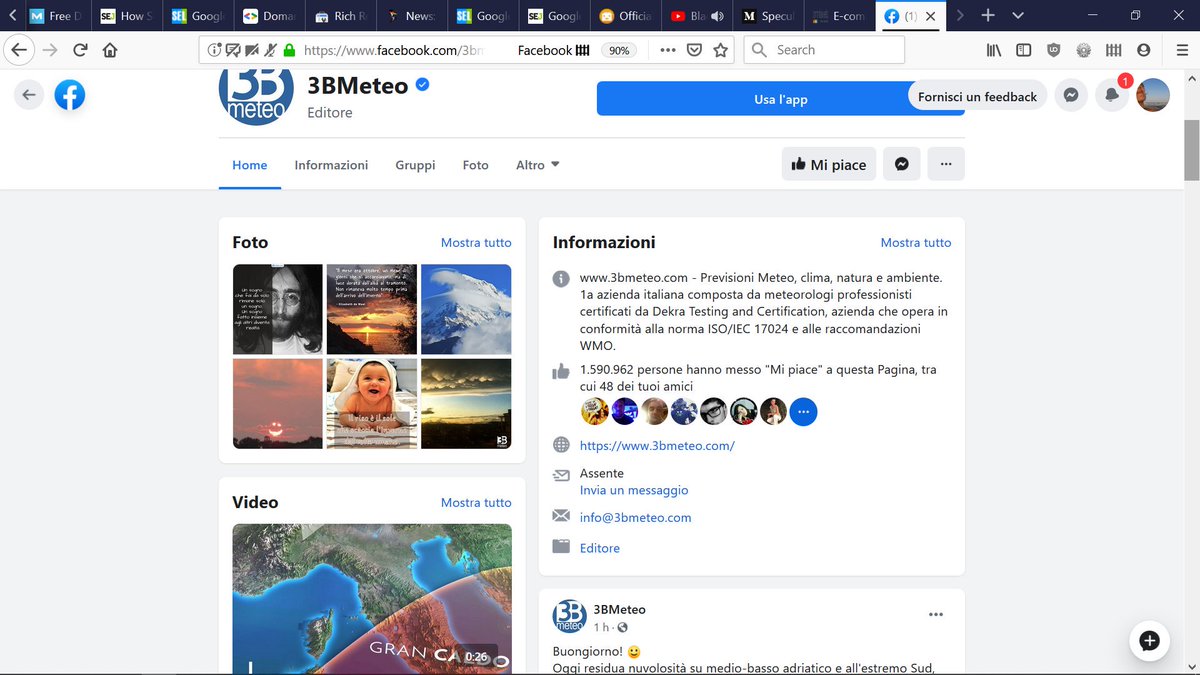This screenshot has width=1200, height=675.
Task: Go to Facebook home via the logo
Action: point(70,96)
